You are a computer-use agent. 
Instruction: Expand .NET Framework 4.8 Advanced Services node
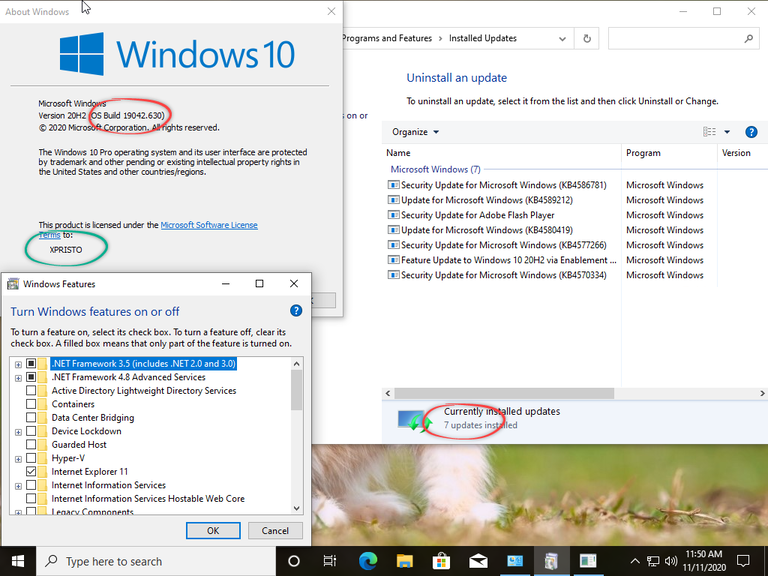point(18,378)
